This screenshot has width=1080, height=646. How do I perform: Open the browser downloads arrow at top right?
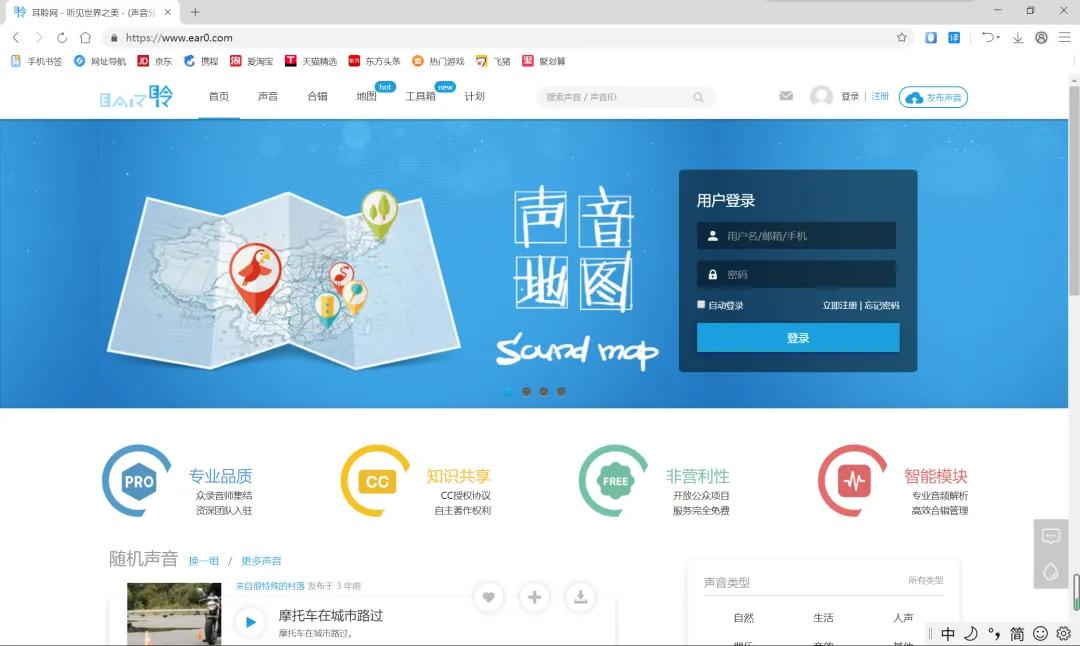coord(1017,37)
